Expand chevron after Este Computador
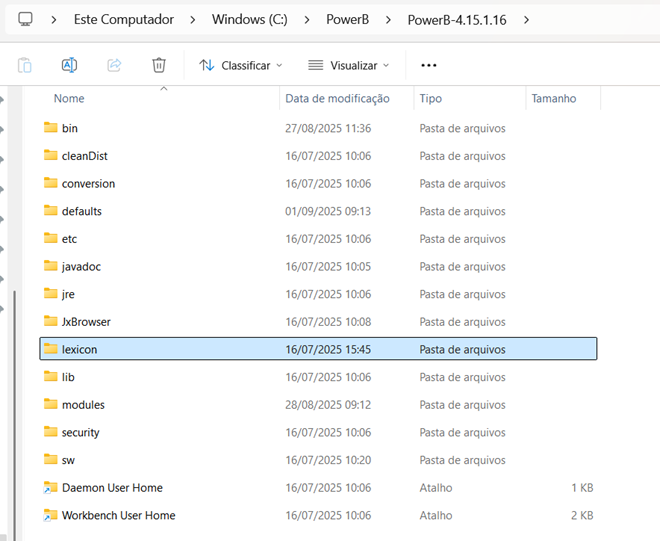Screen dimensions: 660x541 point(192,20)
